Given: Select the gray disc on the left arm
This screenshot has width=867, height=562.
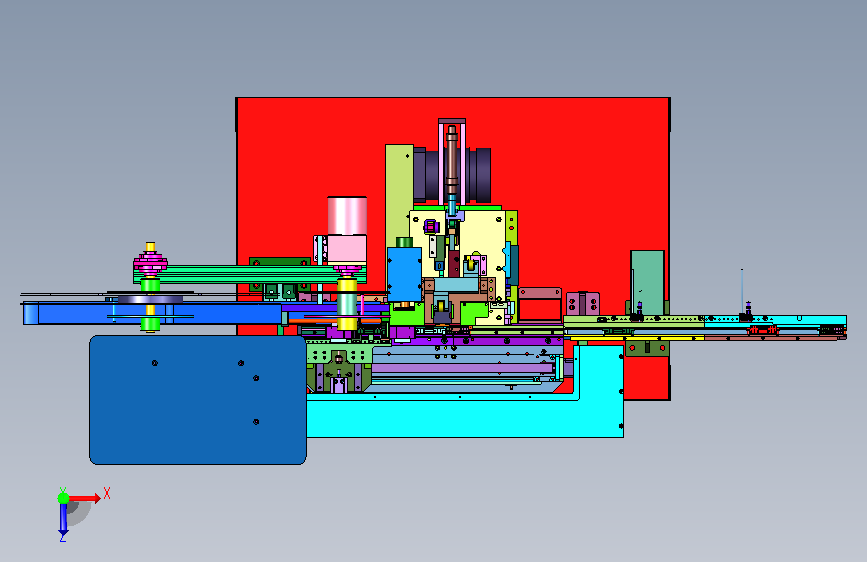Looking at the screenshot, I should (x=150, y=299).
